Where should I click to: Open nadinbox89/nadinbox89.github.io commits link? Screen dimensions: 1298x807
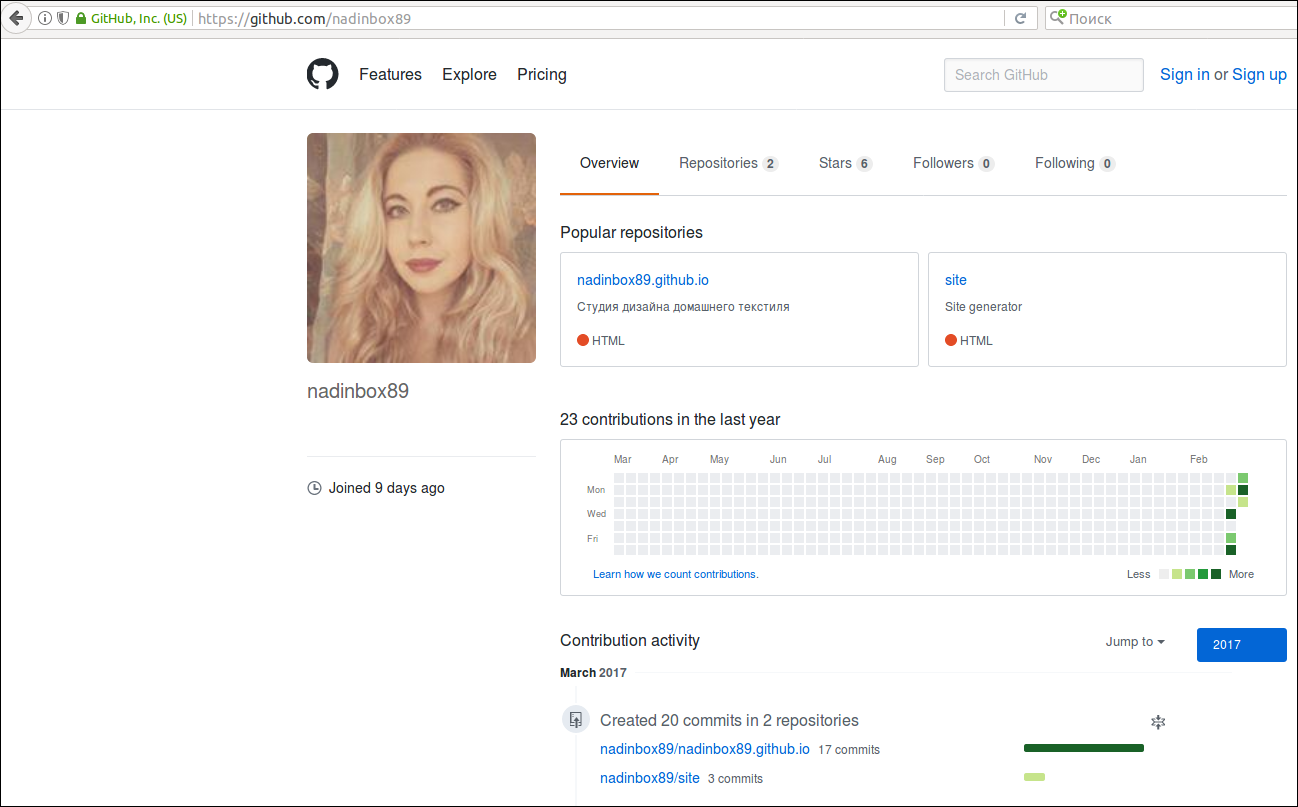[x=705, y=749]
